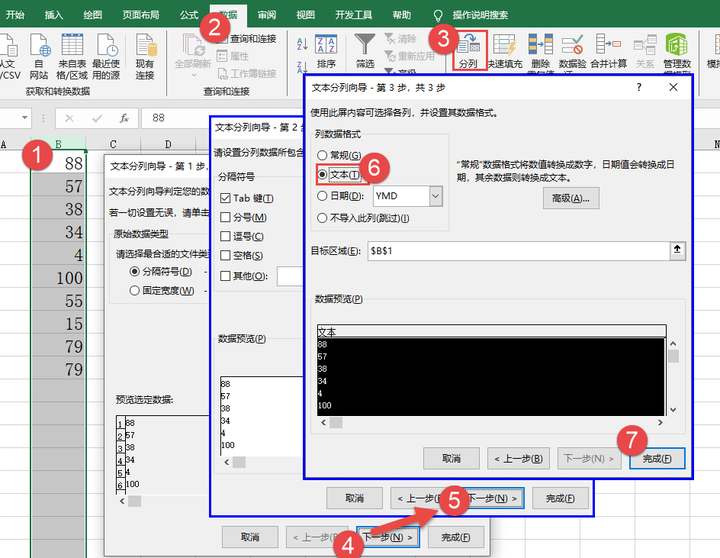
Task: Click 下一步(N) in step 1 wizard
Action: coord(388,537)
